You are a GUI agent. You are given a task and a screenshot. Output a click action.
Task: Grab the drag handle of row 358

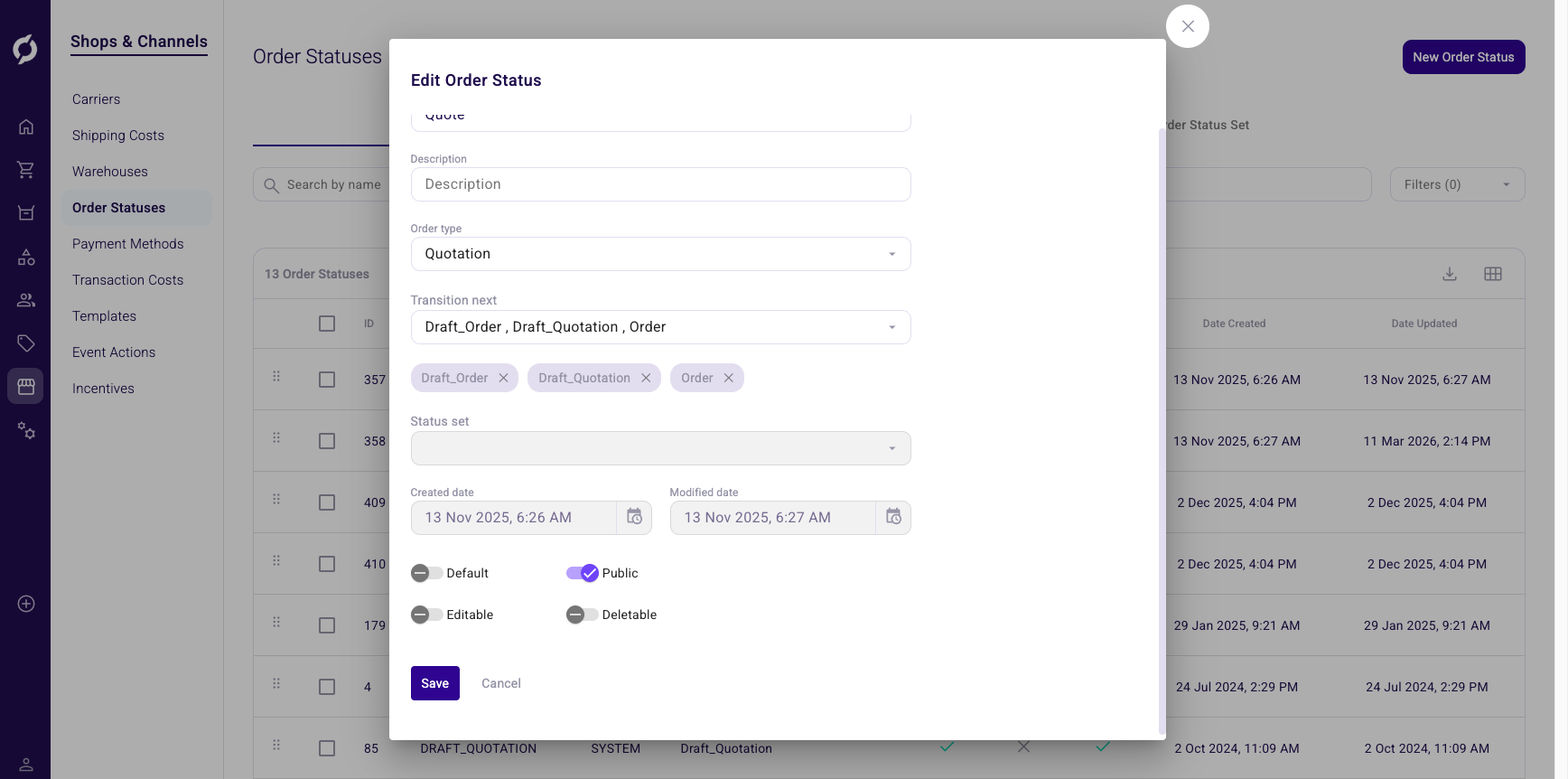(276, 437)
